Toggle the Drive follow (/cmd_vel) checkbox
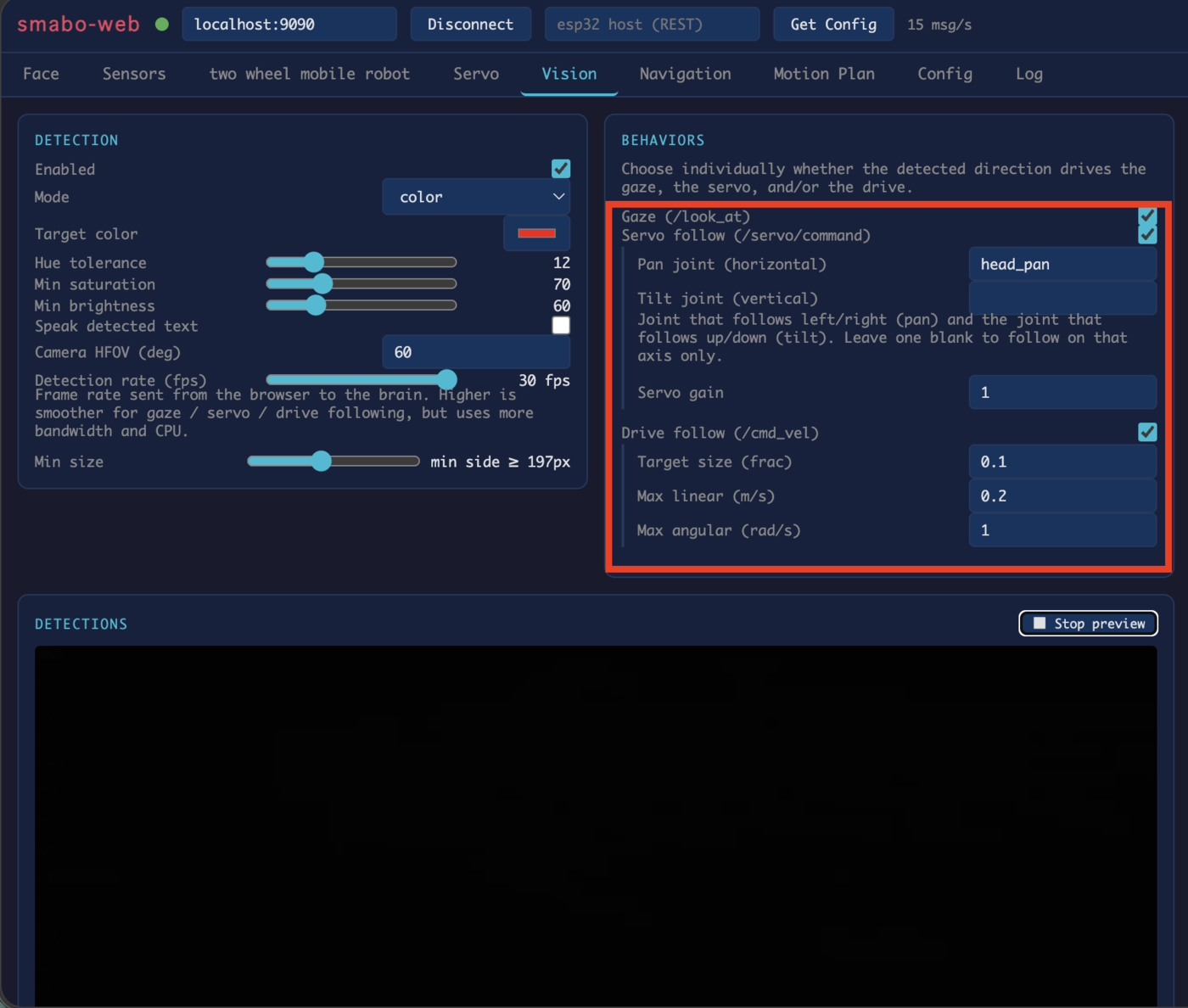 [x=1147, y=432]
